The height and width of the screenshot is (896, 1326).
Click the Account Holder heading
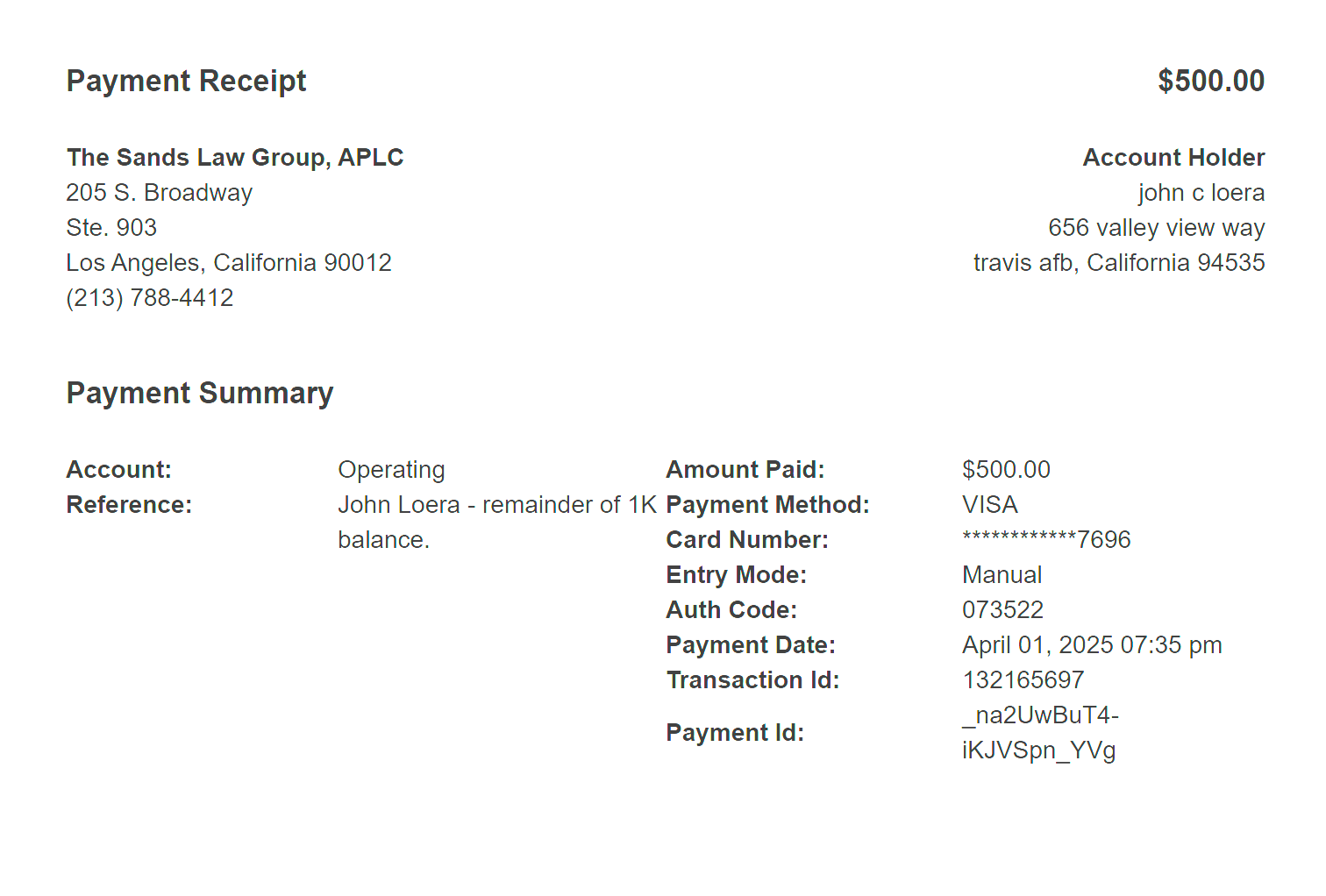pyautogui.click(x=1173, y=157)
